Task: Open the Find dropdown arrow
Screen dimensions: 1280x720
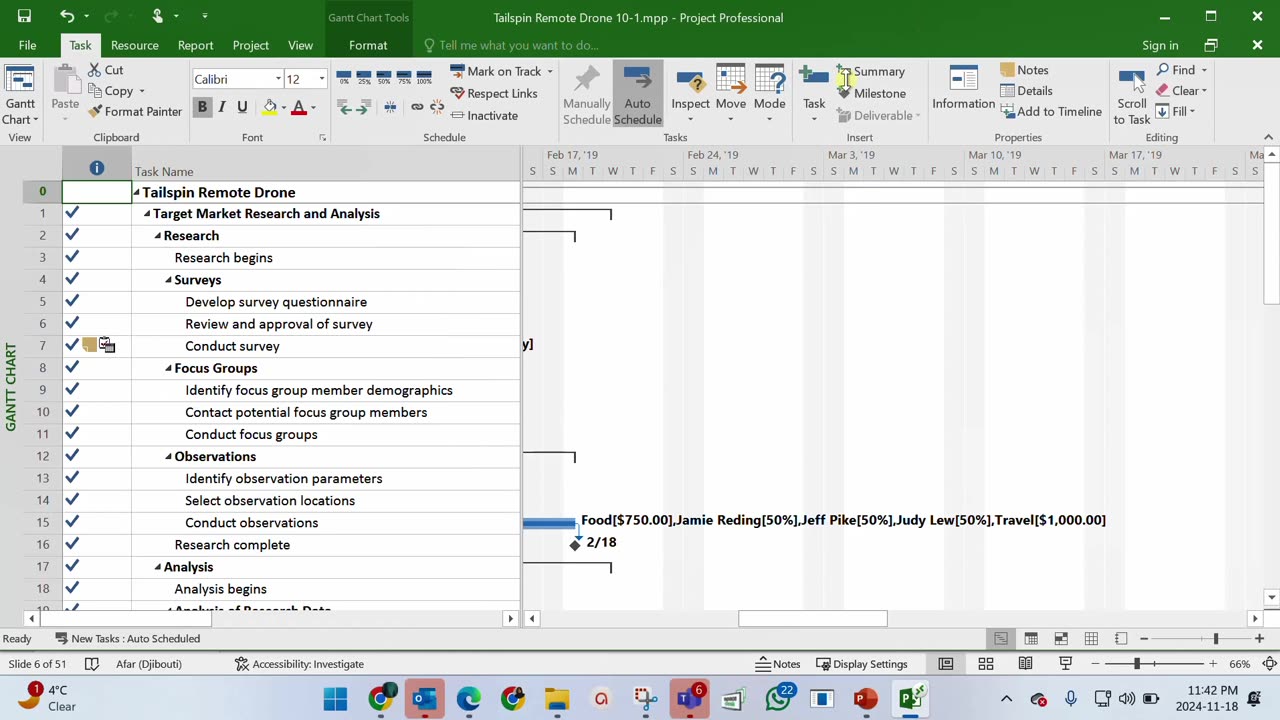Action: coord(1204,70)
